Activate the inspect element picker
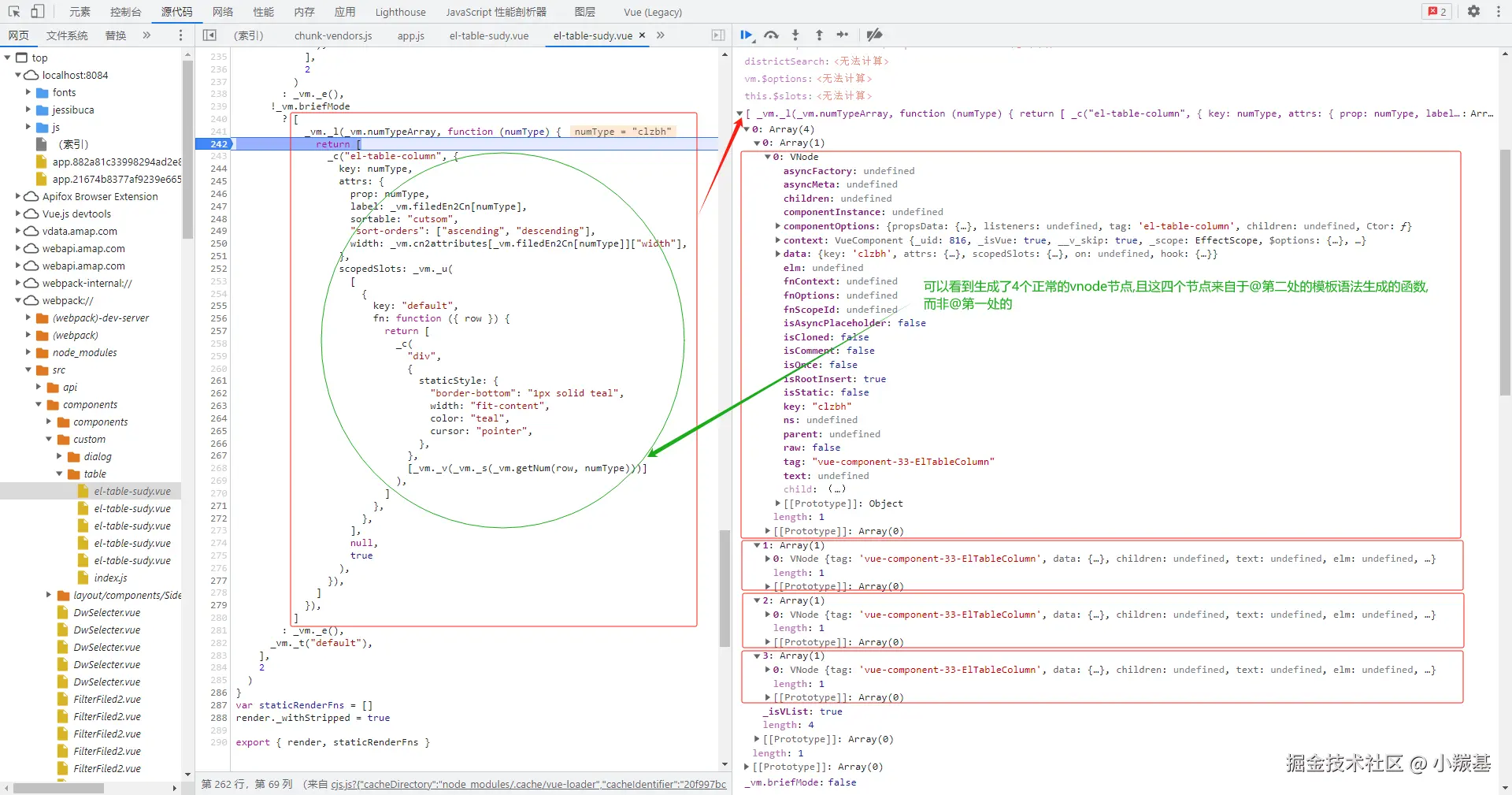Image resolution: width=1512 pixels, height=795 pixels. (x=13, y=11)
